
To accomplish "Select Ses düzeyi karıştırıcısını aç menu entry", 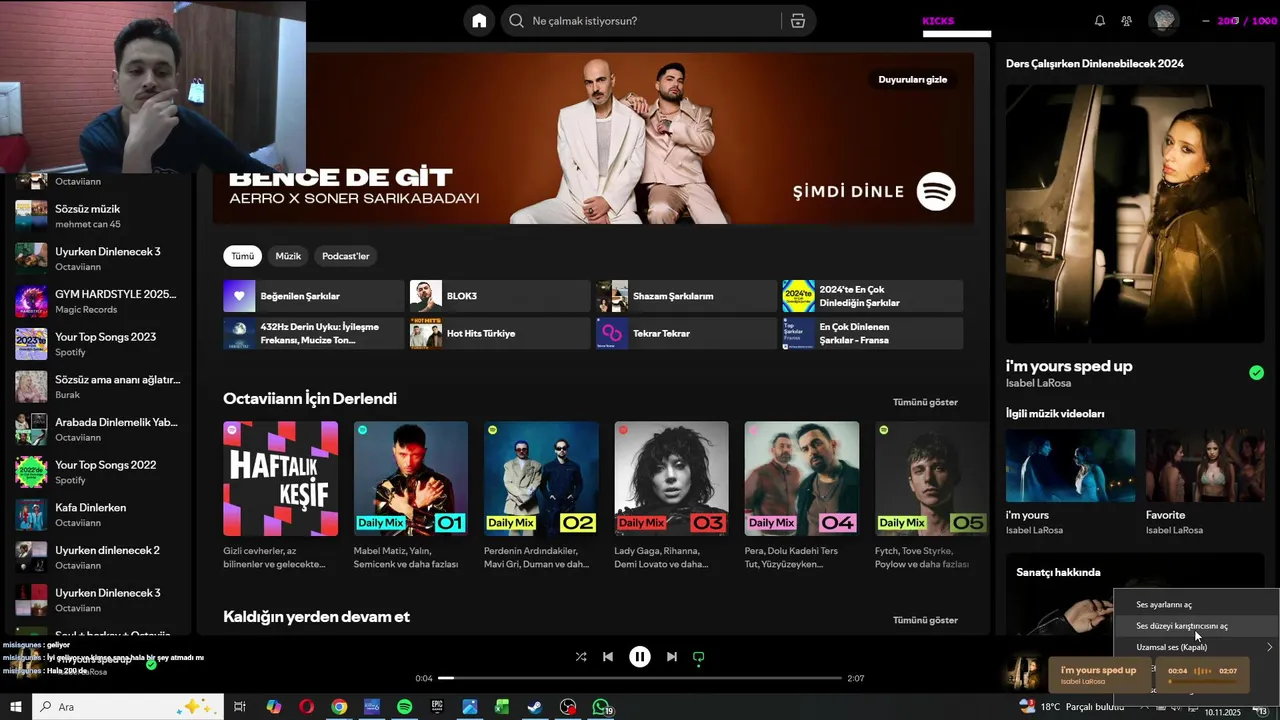I will [1197, 626].
